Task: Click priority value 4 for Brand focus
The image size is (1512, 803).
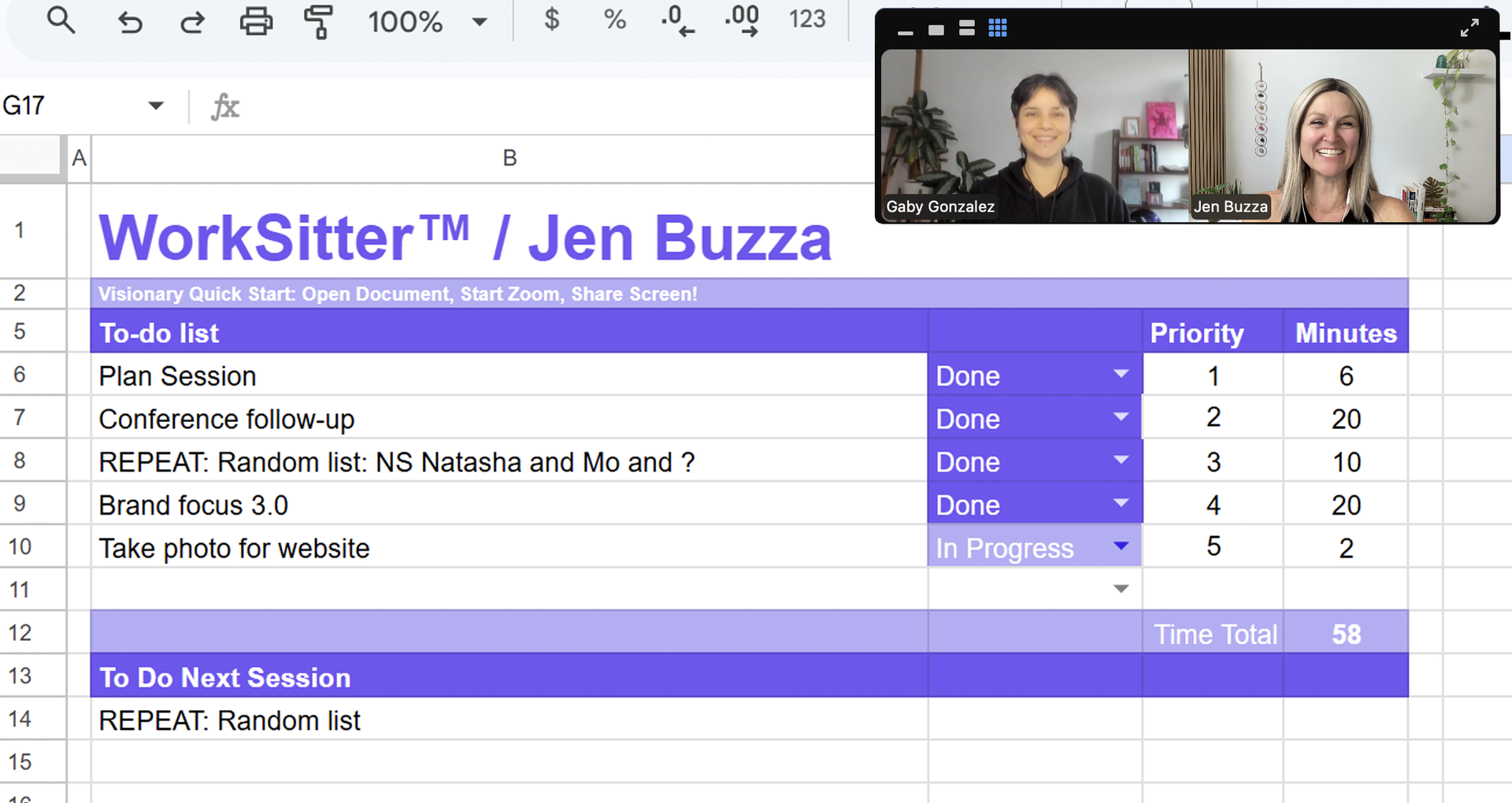Action: click(x=1213, y=504)
